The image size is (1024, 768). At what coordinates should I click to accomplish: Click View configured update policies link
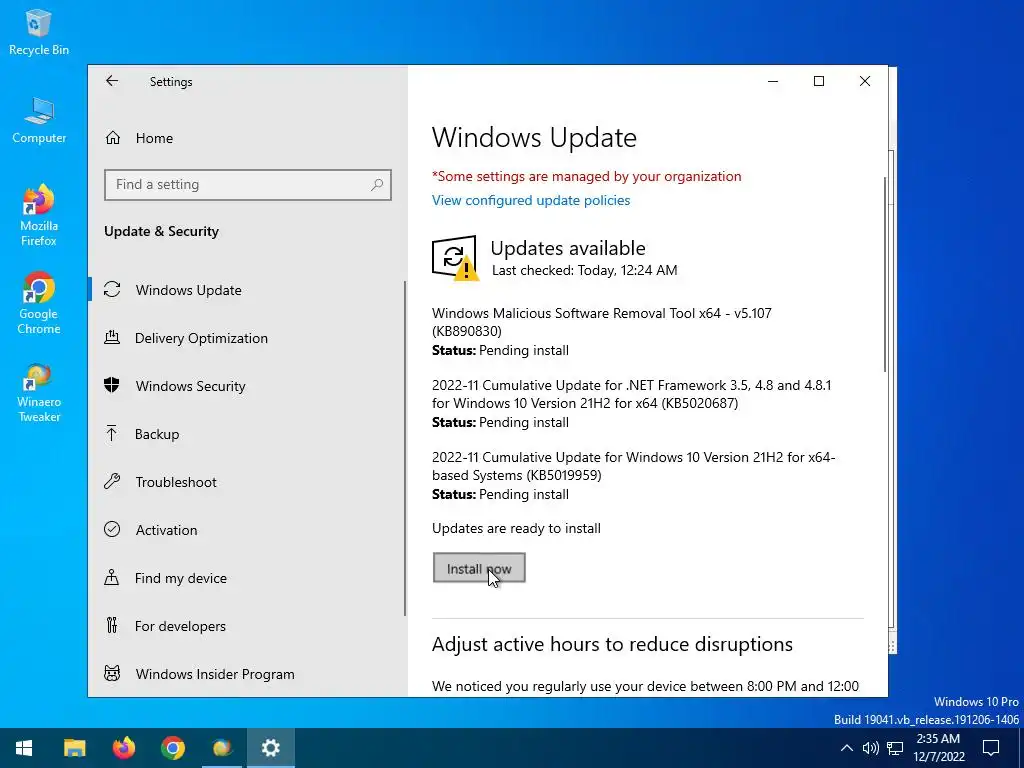coord(531,200)
